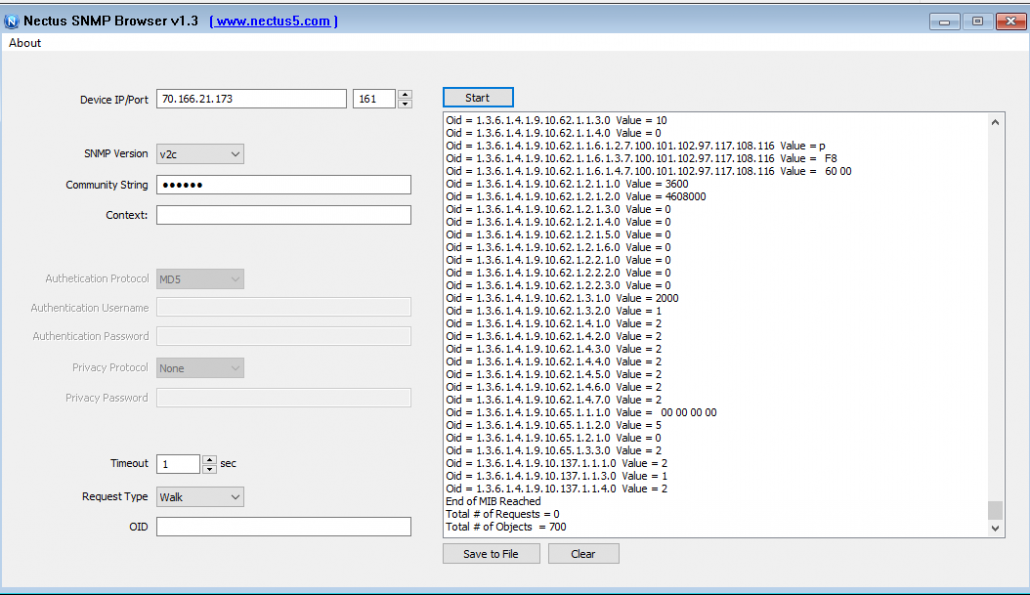The width and height of the screenshot is (1030, 595).
Task: Focus the Community String field
Action: click(283, 185)
